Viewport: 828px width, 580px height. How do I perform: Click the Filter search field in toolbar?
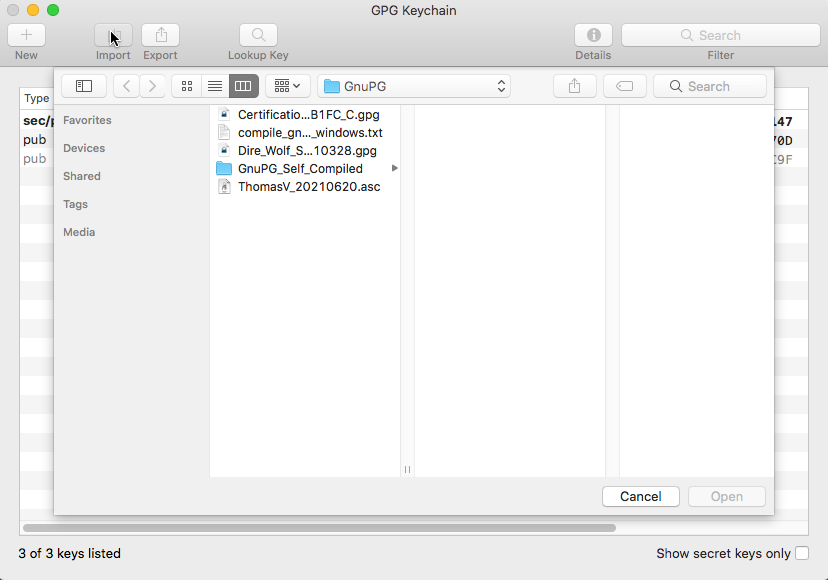point(721,35)
